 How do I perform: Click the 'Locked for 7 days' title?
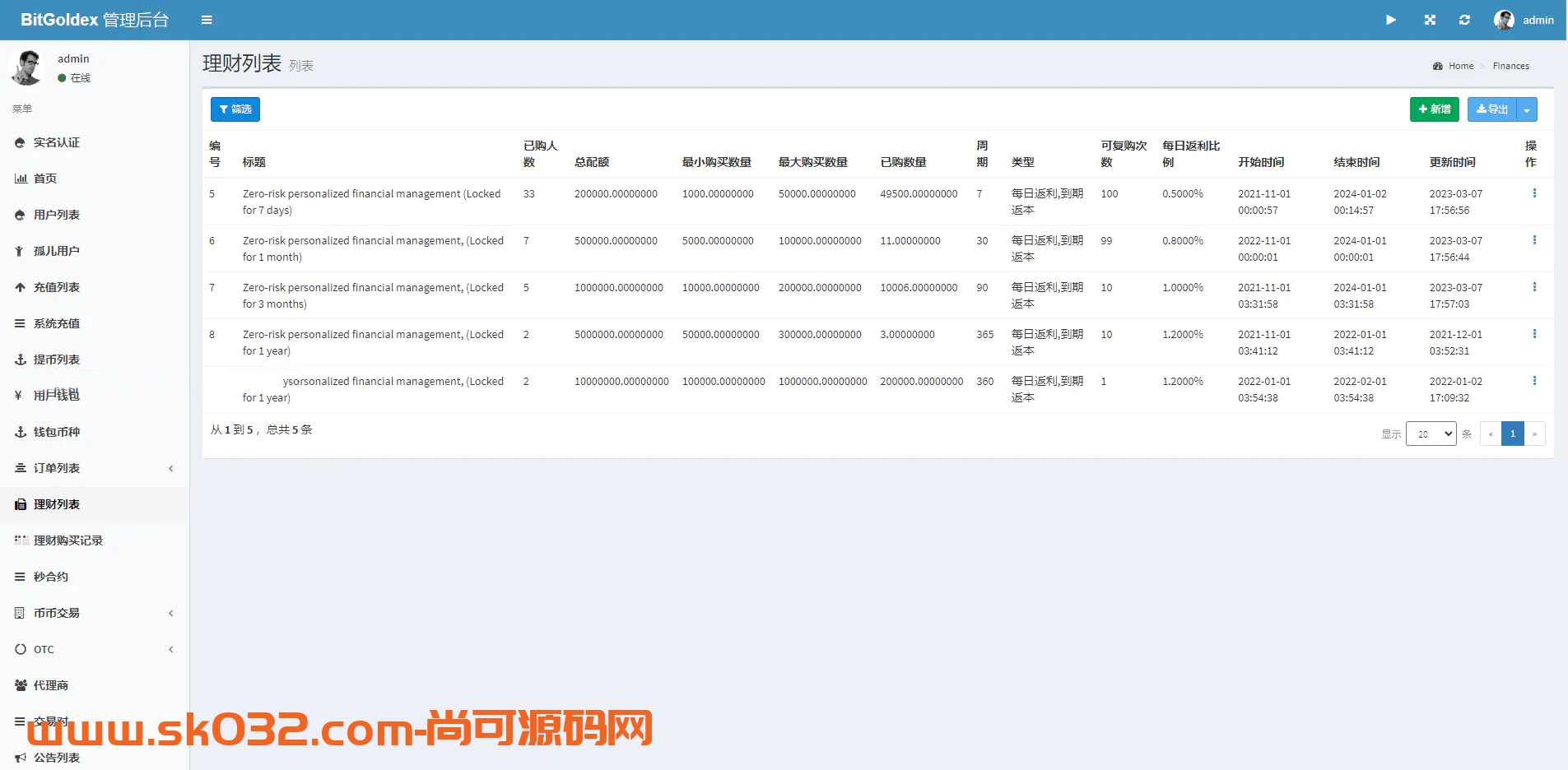click(372, 202)
